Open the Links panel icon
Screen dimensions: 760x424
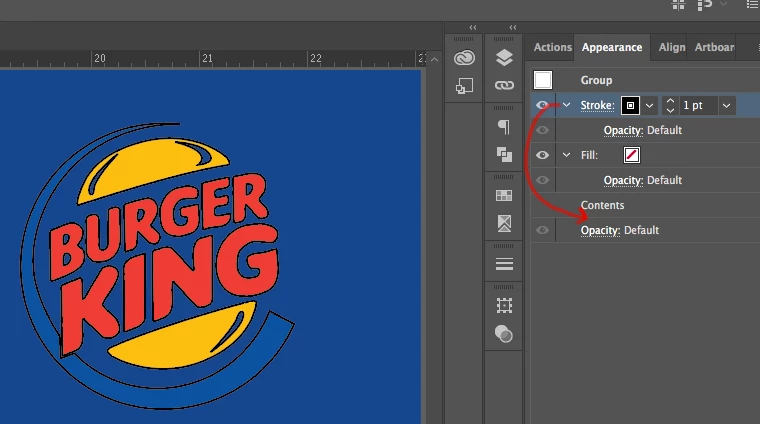coord(504,85)
